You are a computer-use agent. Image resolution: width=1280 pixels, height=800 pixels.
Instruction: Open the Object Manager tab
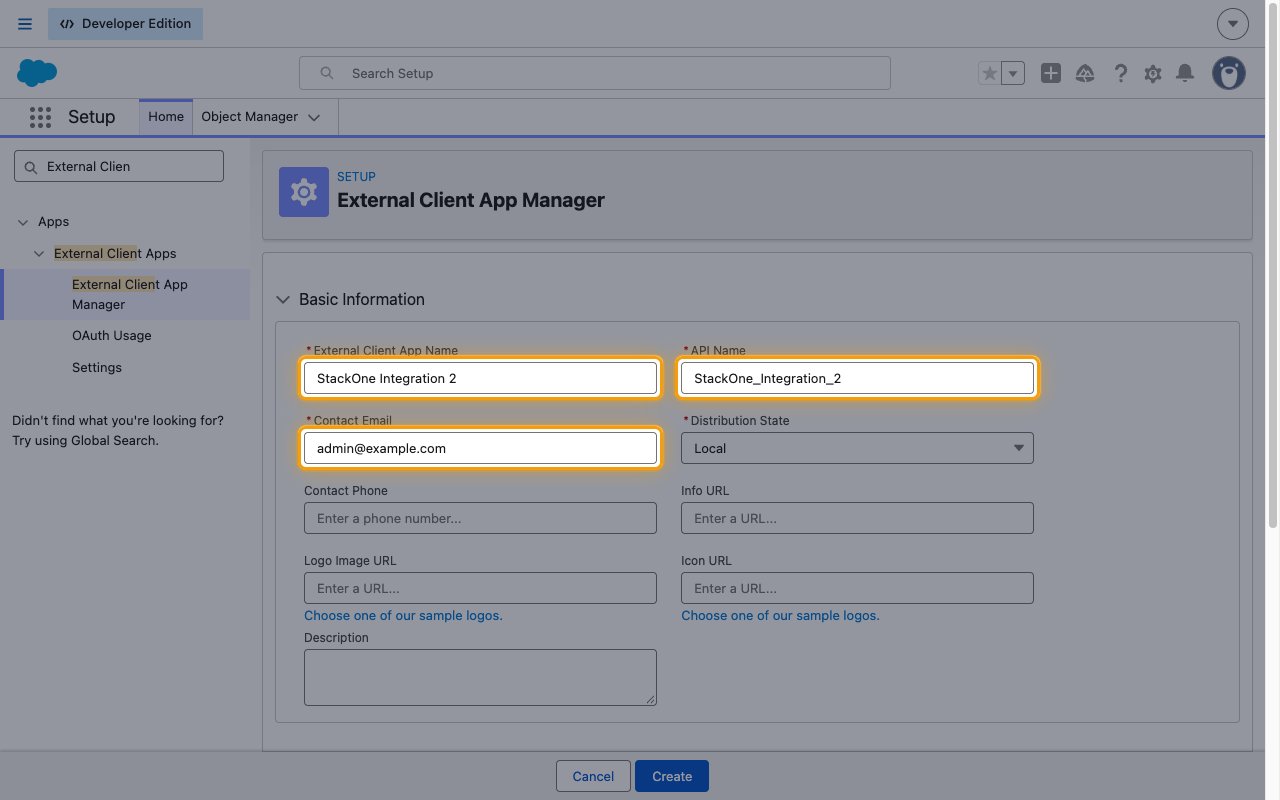pyautogui.click(x=250, y=117)
